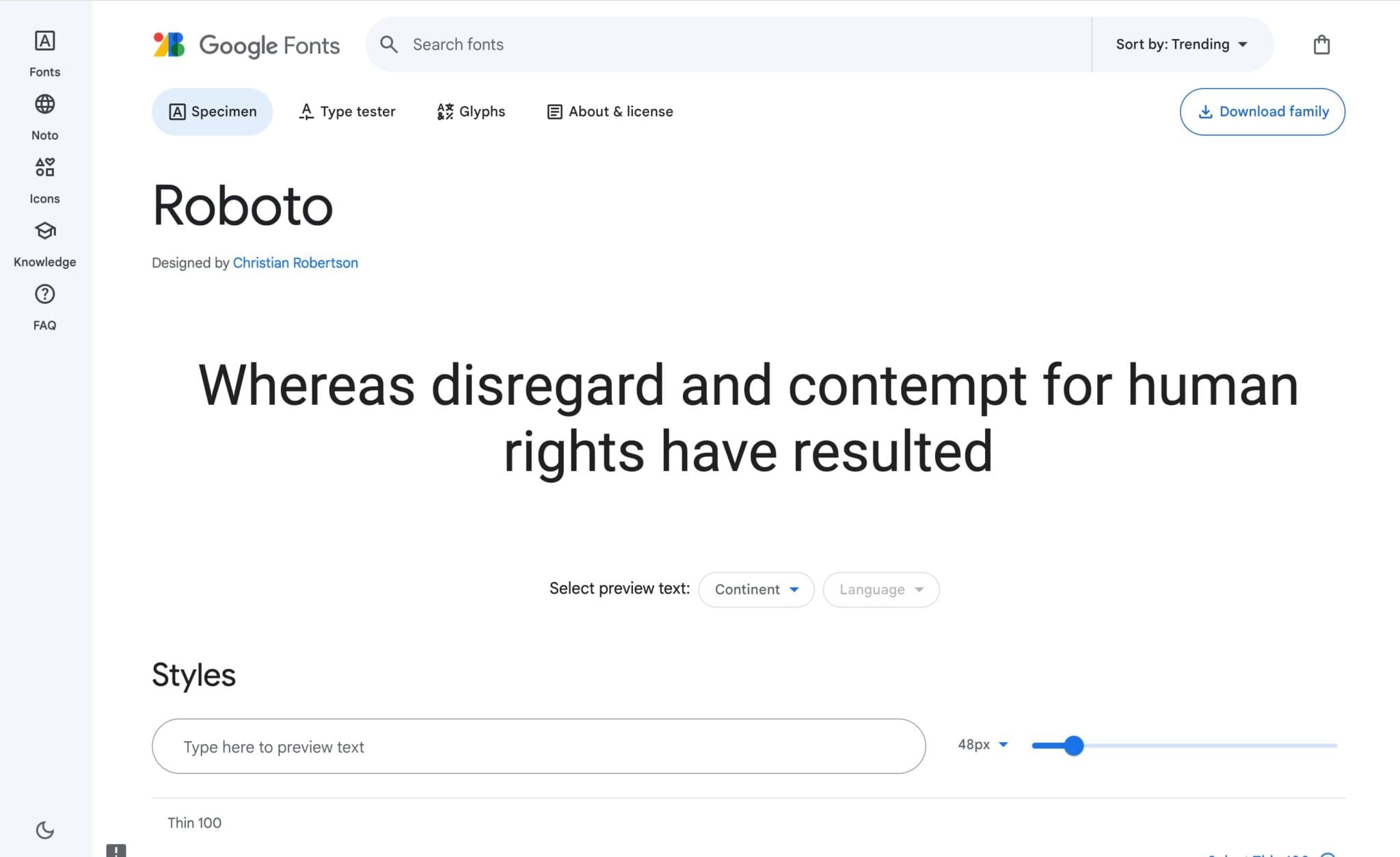Switch to the Type tester tab
This screenshot has height=857, width=1400.
pyautogui.click(x=347, y=111)
